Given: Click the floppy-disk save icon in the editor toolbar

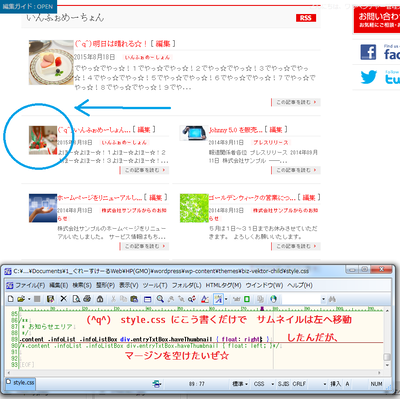Looking at the screenshot, I should [x=50, y=299].
